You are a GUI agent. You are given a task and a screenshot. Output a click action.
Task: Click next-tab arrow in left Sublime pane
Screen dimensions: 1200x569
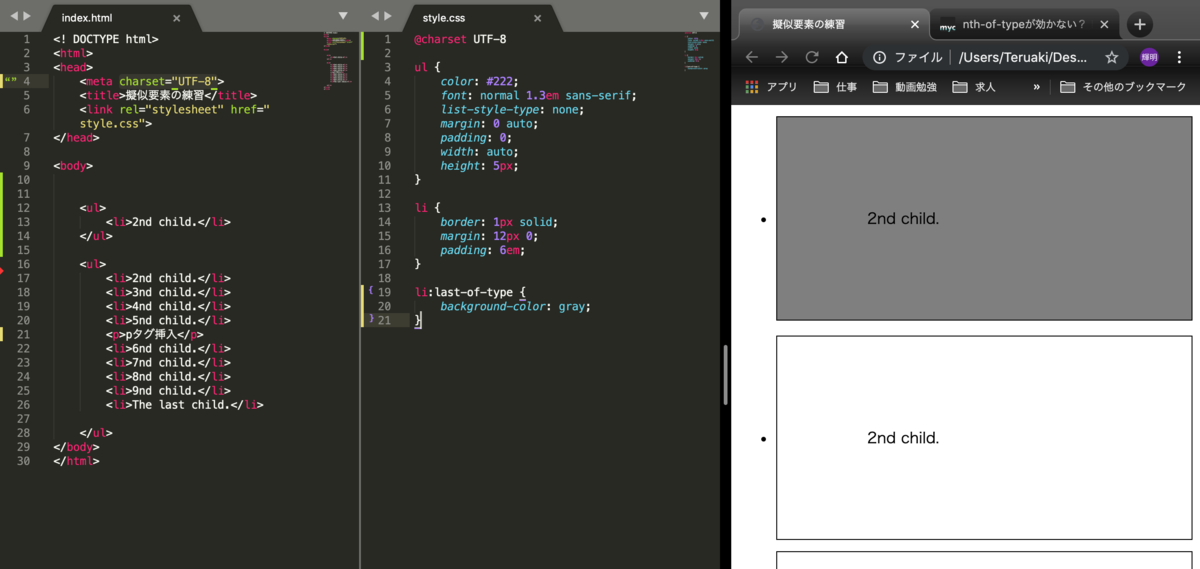pos(27,16)
